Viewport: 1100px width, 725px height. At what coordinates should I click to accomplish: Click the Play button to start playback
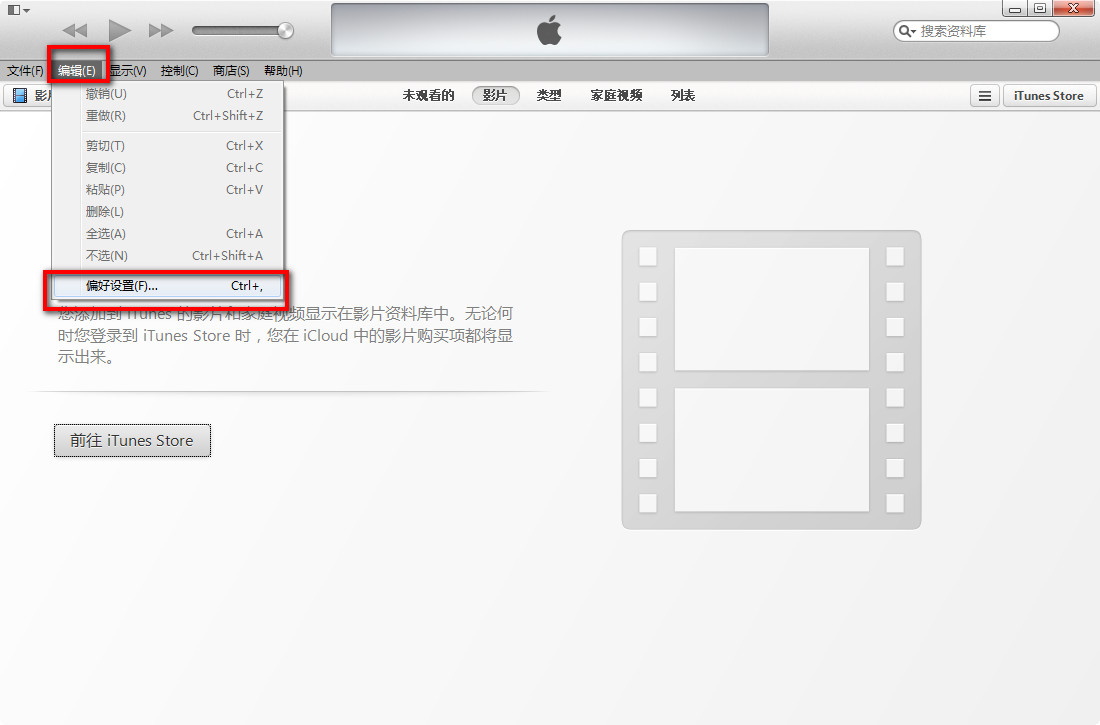(x=118, y=30)
